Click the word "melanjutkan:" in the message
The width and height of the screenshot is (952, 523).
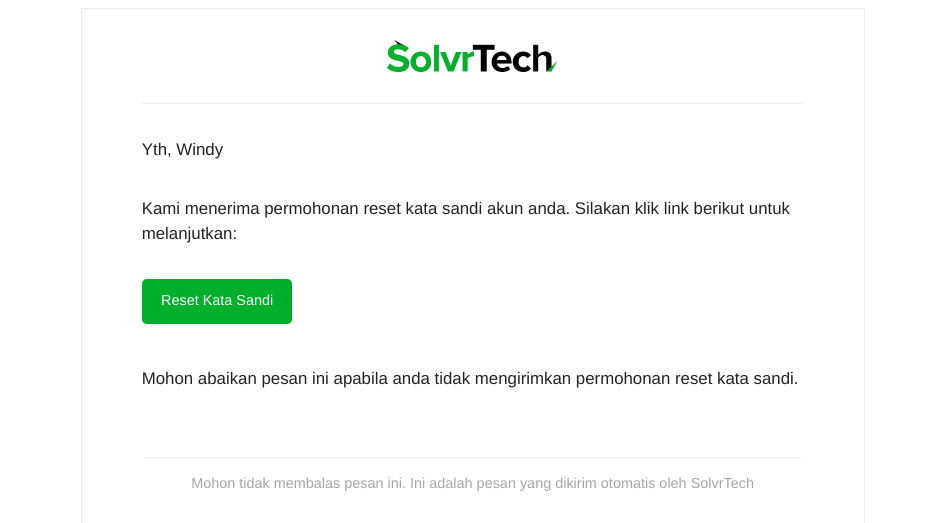[x=189, y=233]
